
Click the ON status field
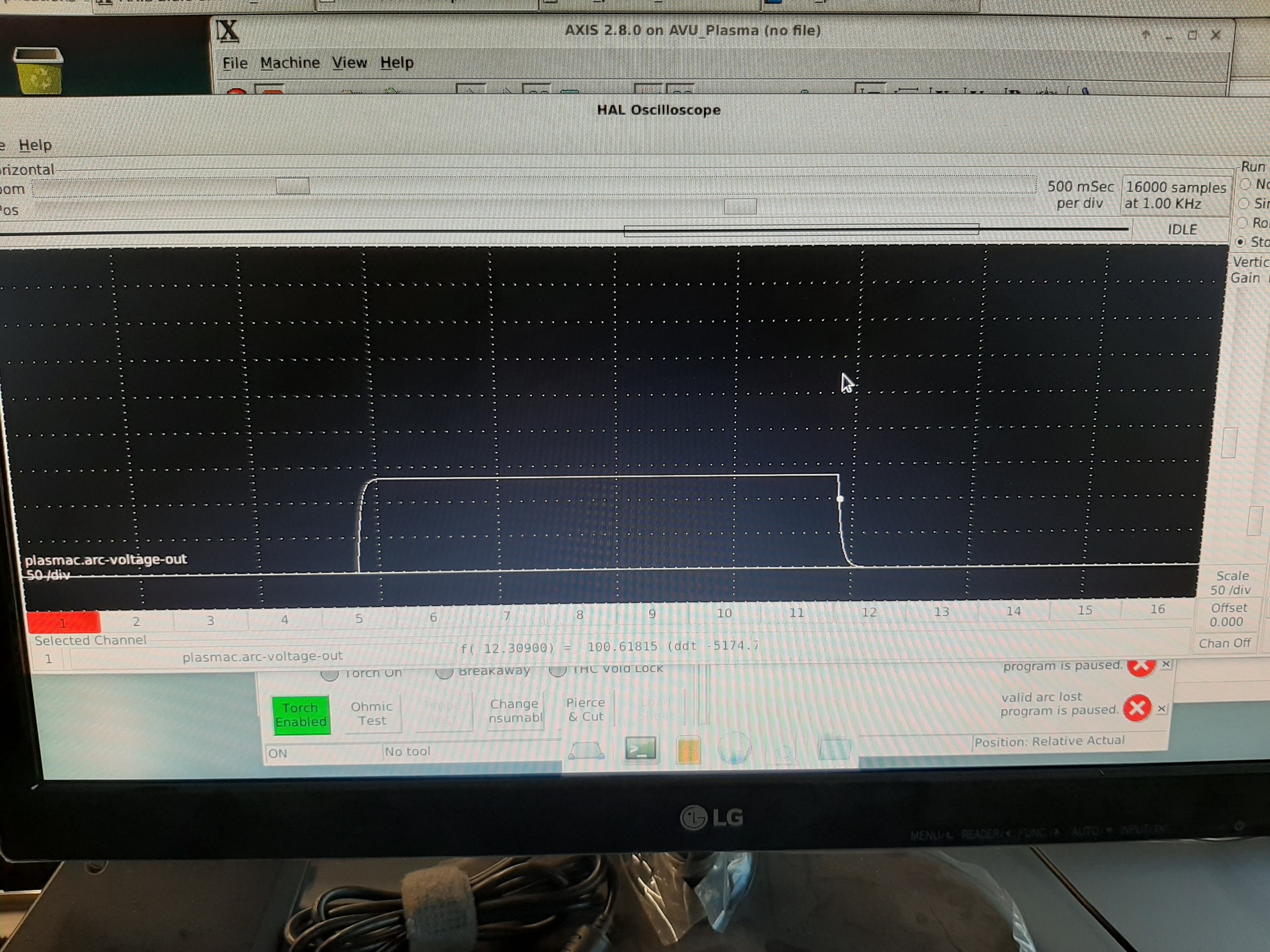point(323,753)
